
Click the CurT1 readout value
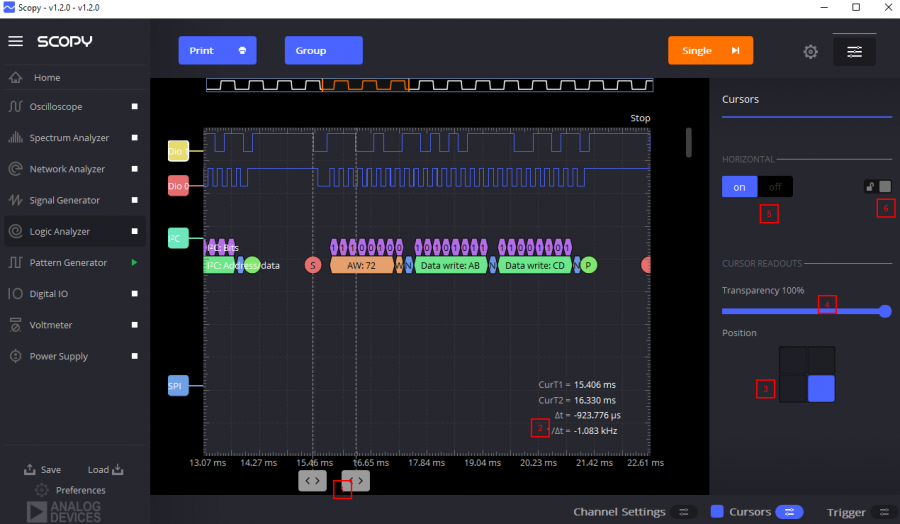pos(595,385)
